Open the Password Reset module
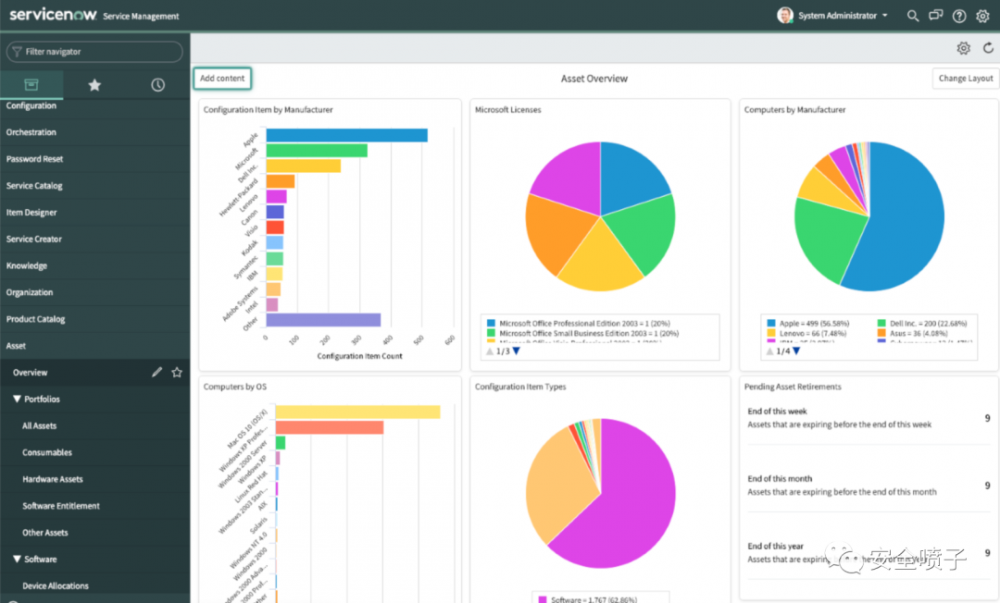 tap(34, 159)
